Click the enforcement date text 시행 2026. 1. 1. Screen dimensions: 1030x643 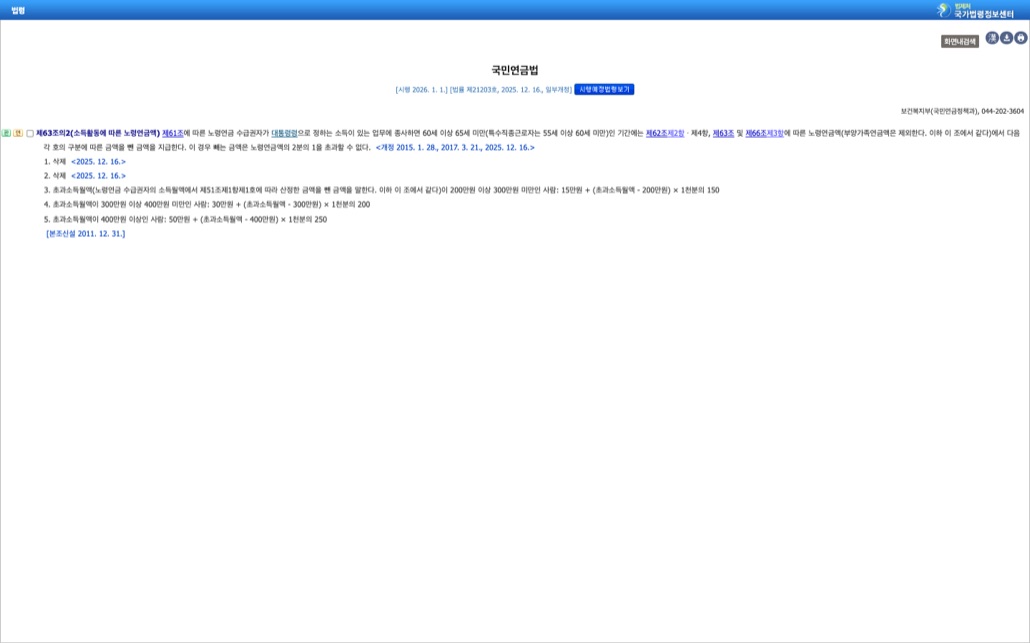point(421,89)
